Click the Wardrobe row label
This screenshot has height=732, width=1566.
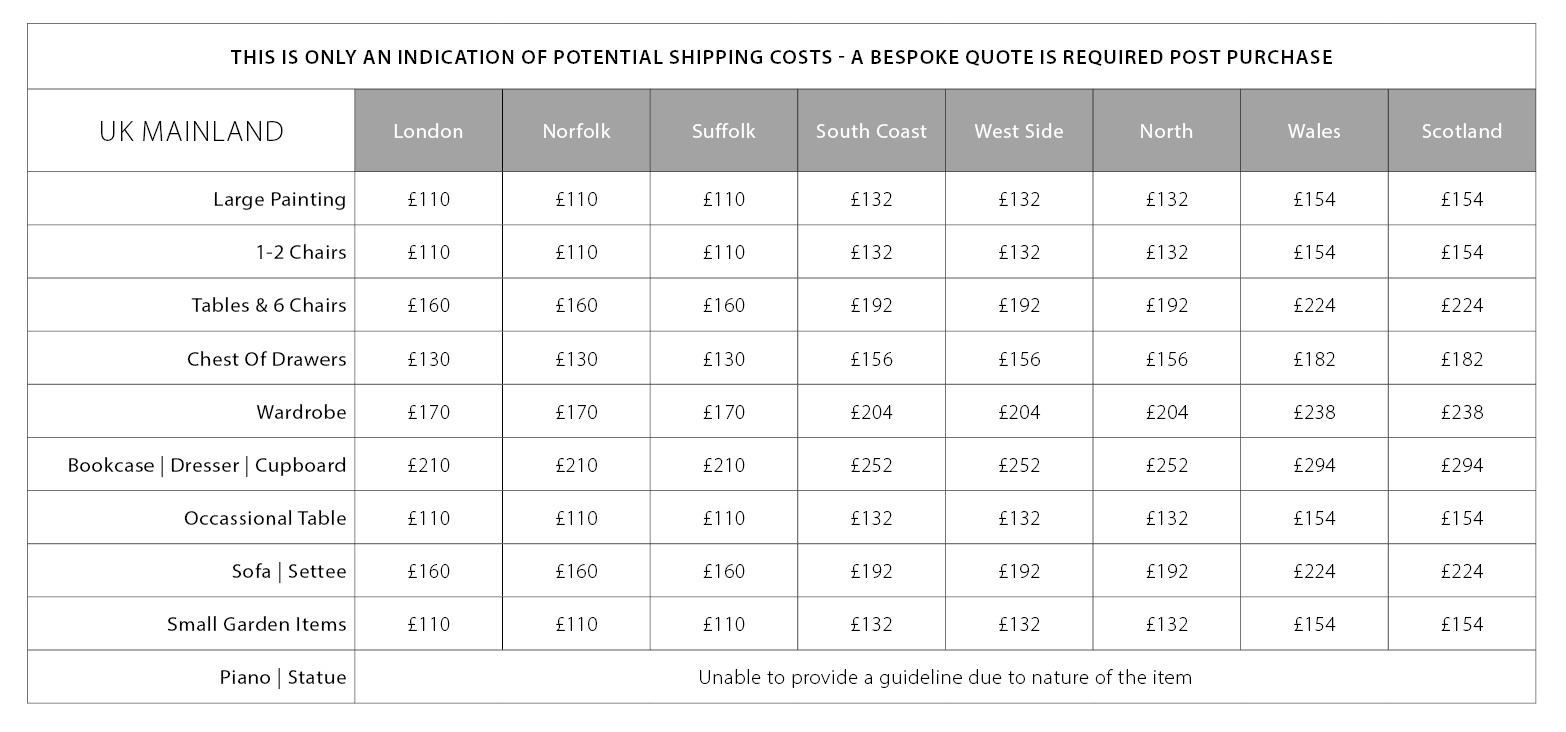click(301, 412)
